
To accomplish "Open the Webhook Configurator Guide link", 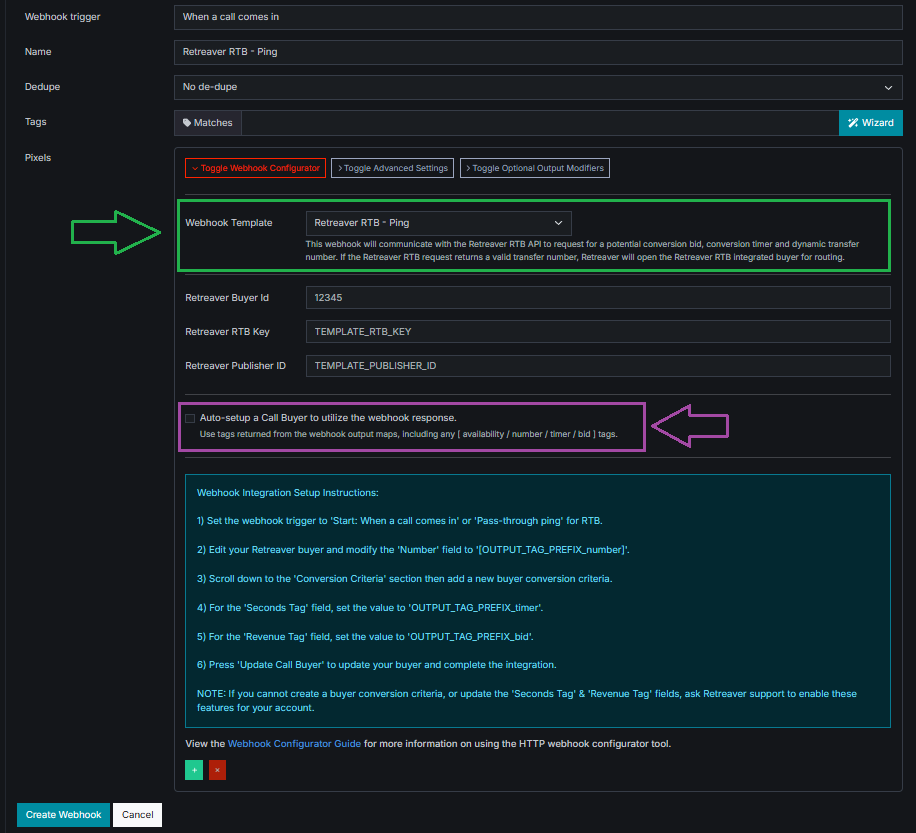I will (x=295, y=743).
